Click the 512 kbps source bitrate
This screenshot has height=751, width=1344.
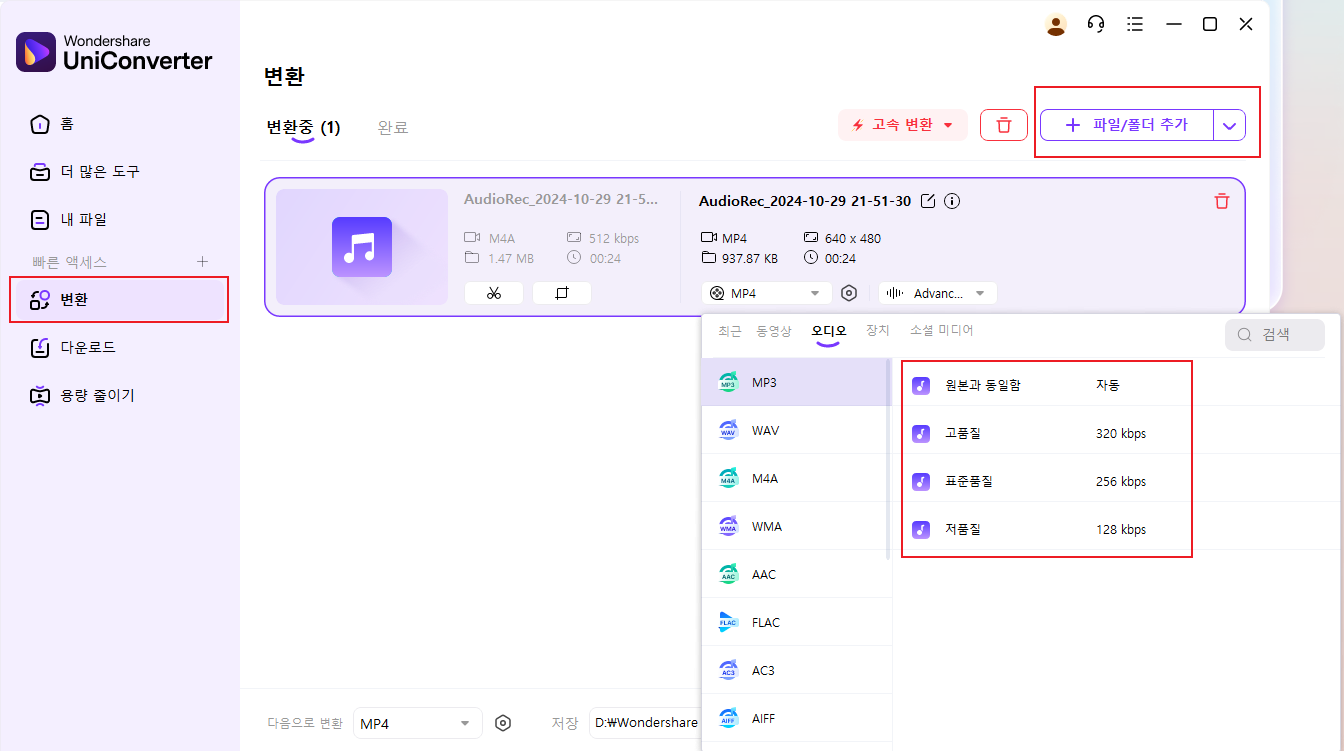(x=613, y=238)
